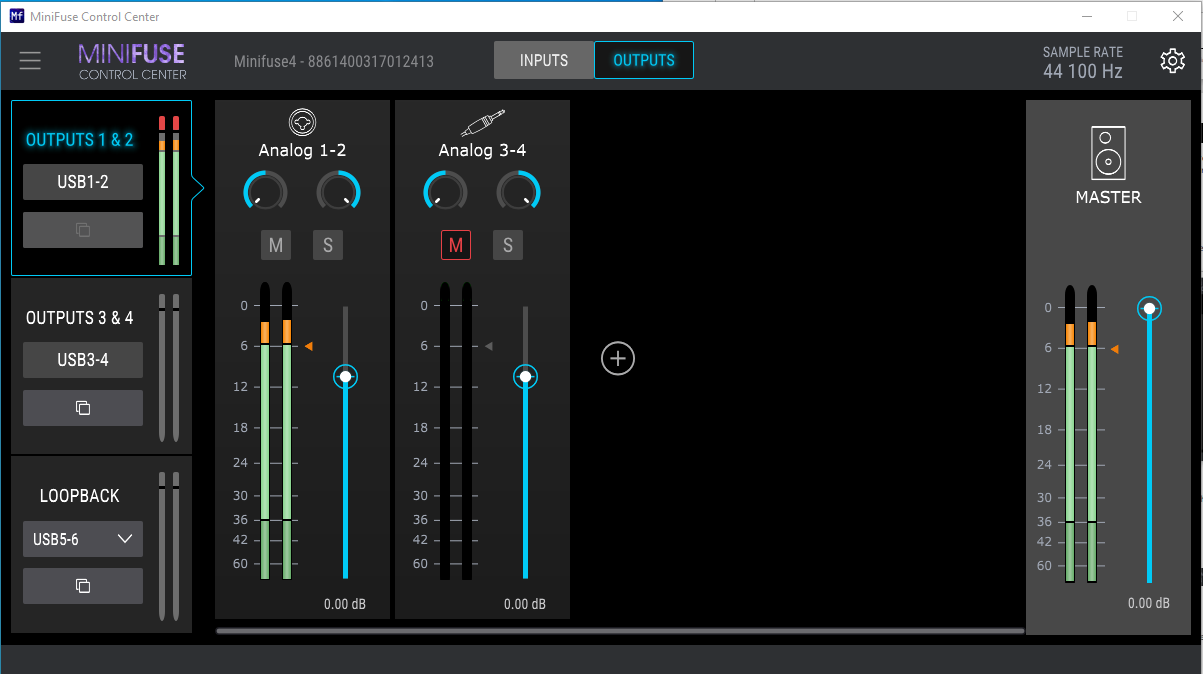
Task: Click the Analog 3-4 level meter
Action: [x=456, y=431]
